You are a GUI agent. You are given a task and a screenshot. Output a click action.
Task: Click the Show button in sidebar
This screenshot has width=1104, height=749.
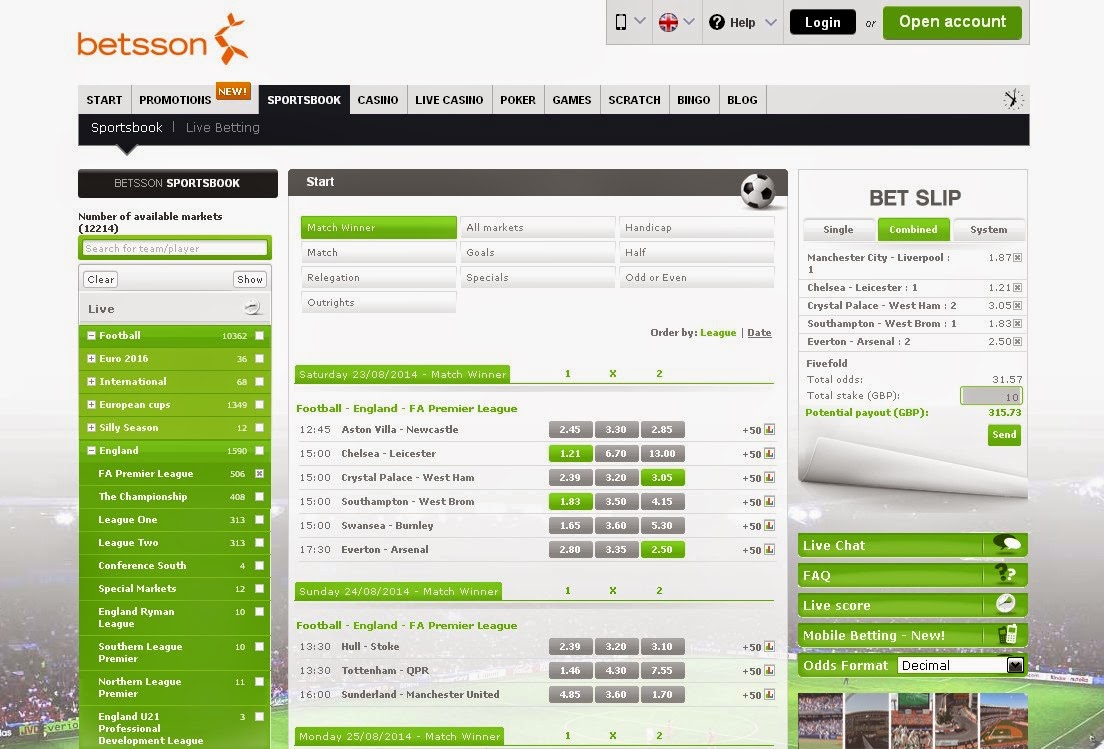pos(249,279)
